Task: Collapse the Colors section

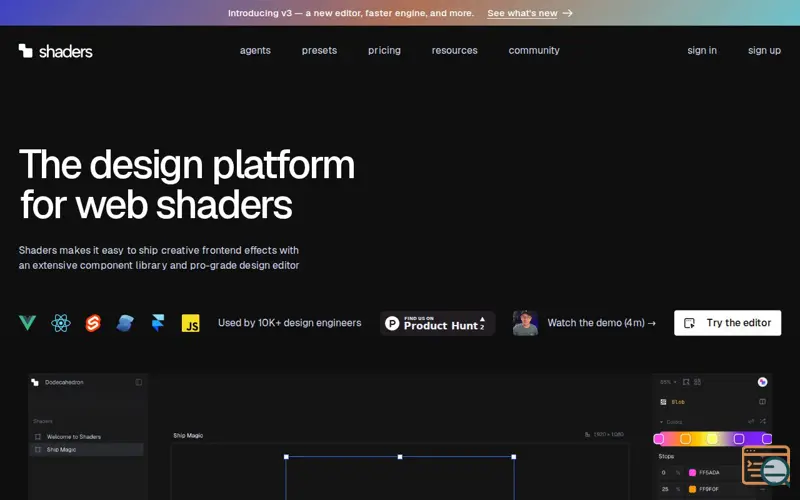Action: coord(662,422)
